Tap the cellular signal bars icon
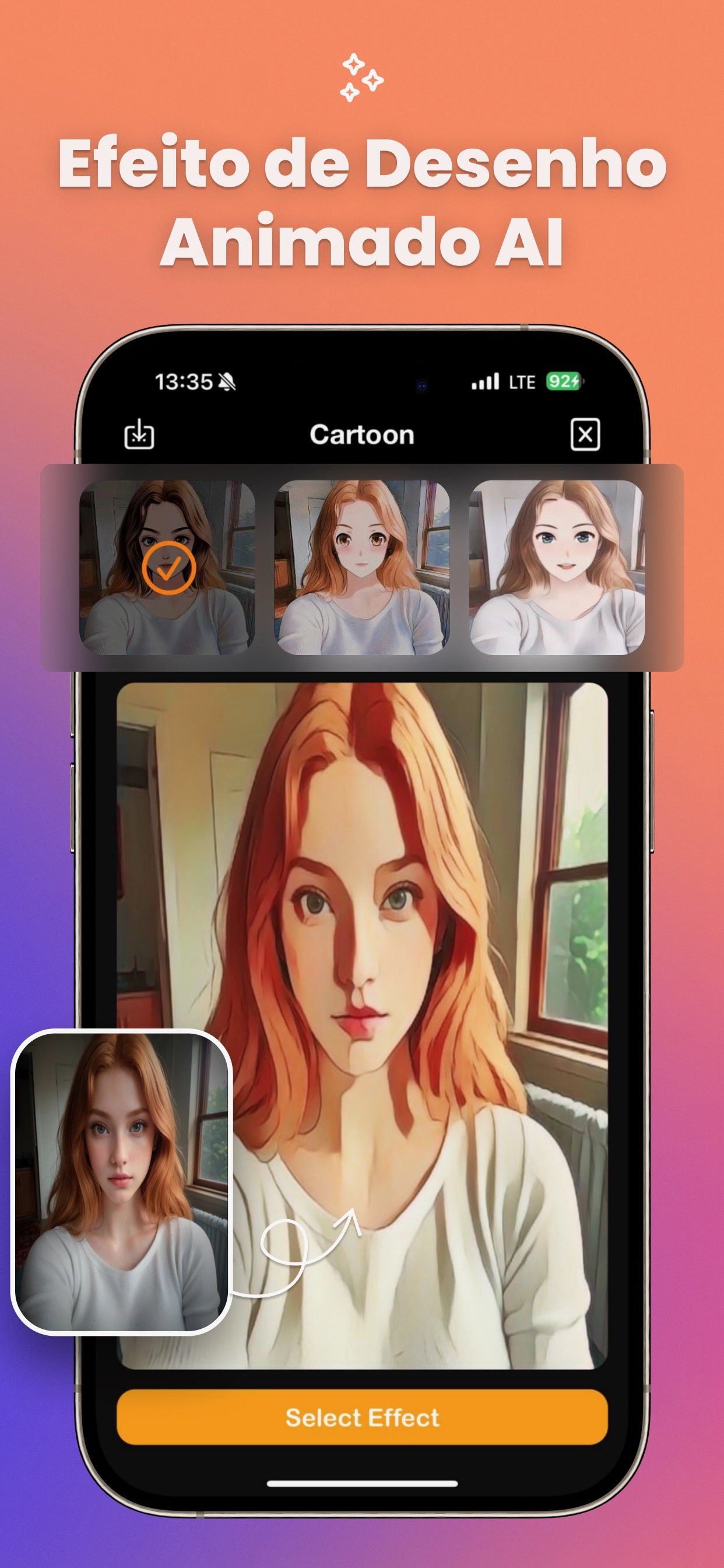Screen dimensions: 724x1568 485,381
